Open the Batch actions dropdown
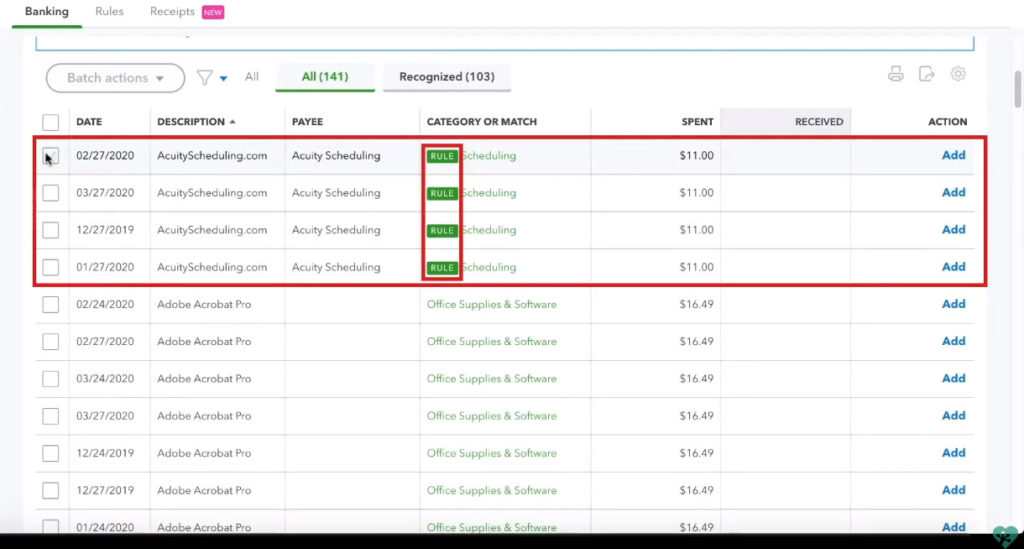 tap(115, 78)
